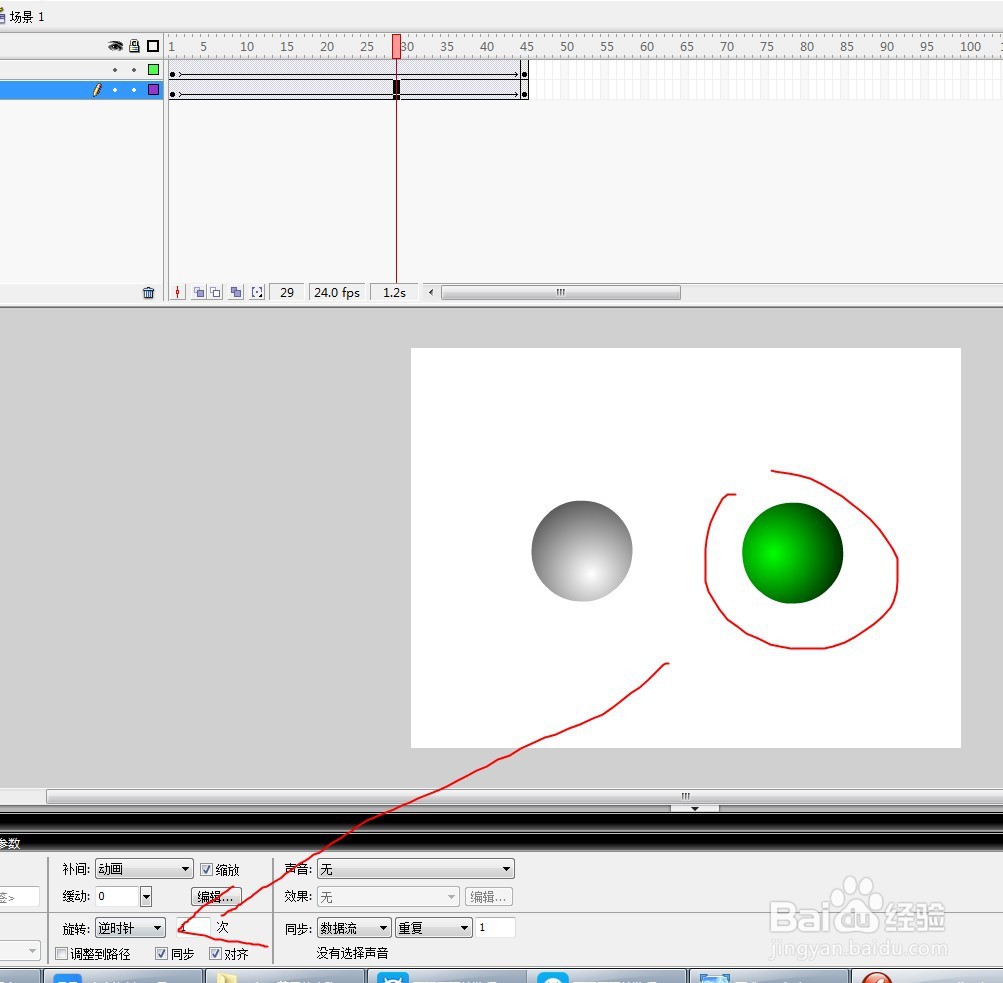Enable the 调整到路径 checkbox
Viewport: 1003px width, 983px height.
(x=61, y=954)
